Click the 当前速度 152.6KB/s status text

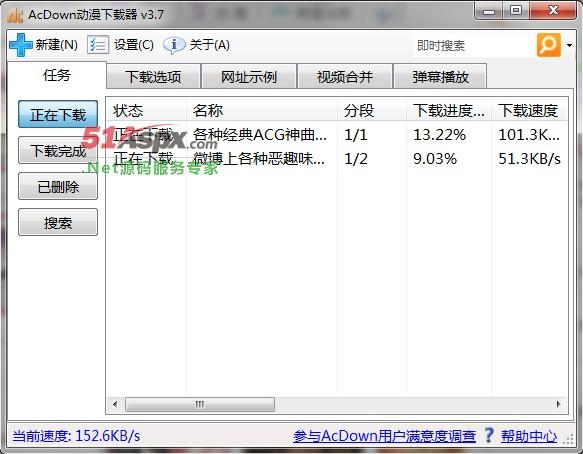coord(76,435)
